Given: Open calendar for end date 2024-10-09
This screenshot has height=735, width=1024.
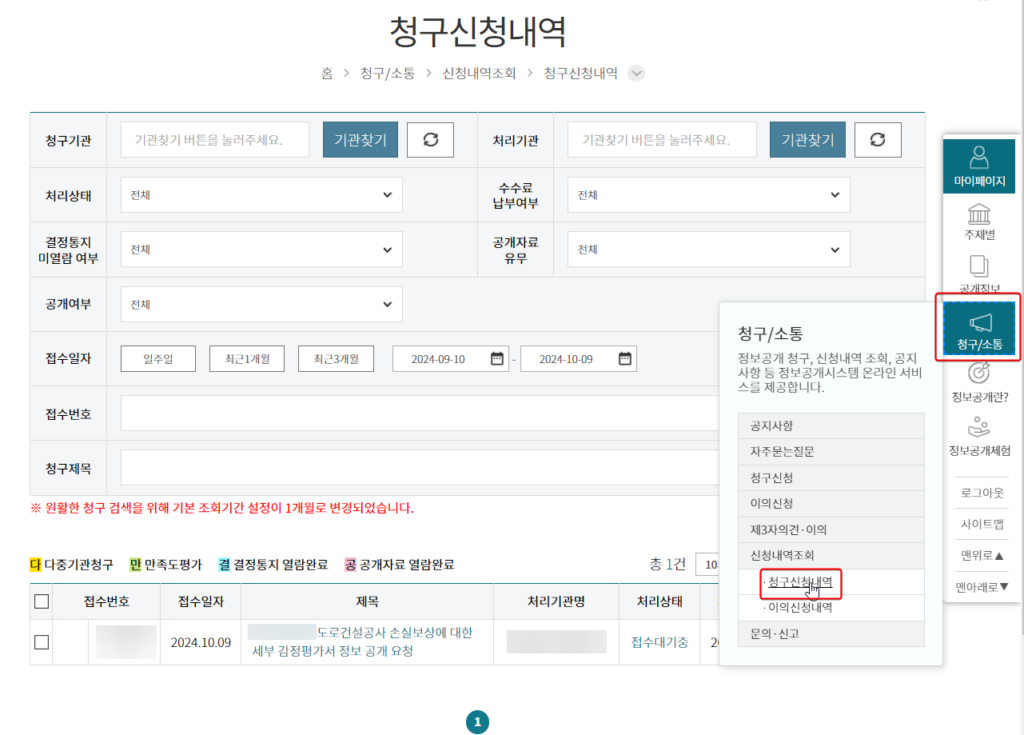Looking at the screenshot, I should 625,359.
